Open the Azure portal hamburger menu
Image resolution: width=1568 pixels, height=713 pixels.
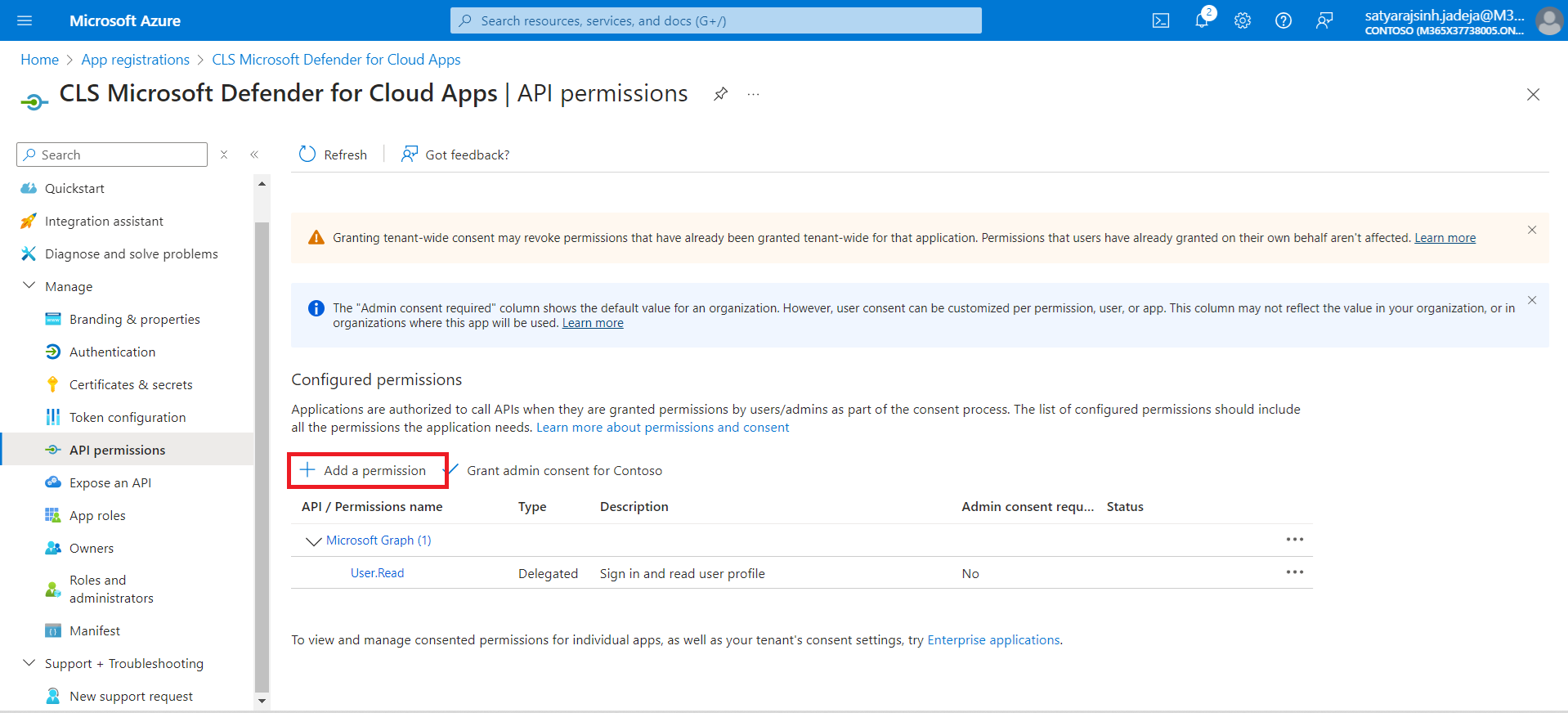pos(25,20)
